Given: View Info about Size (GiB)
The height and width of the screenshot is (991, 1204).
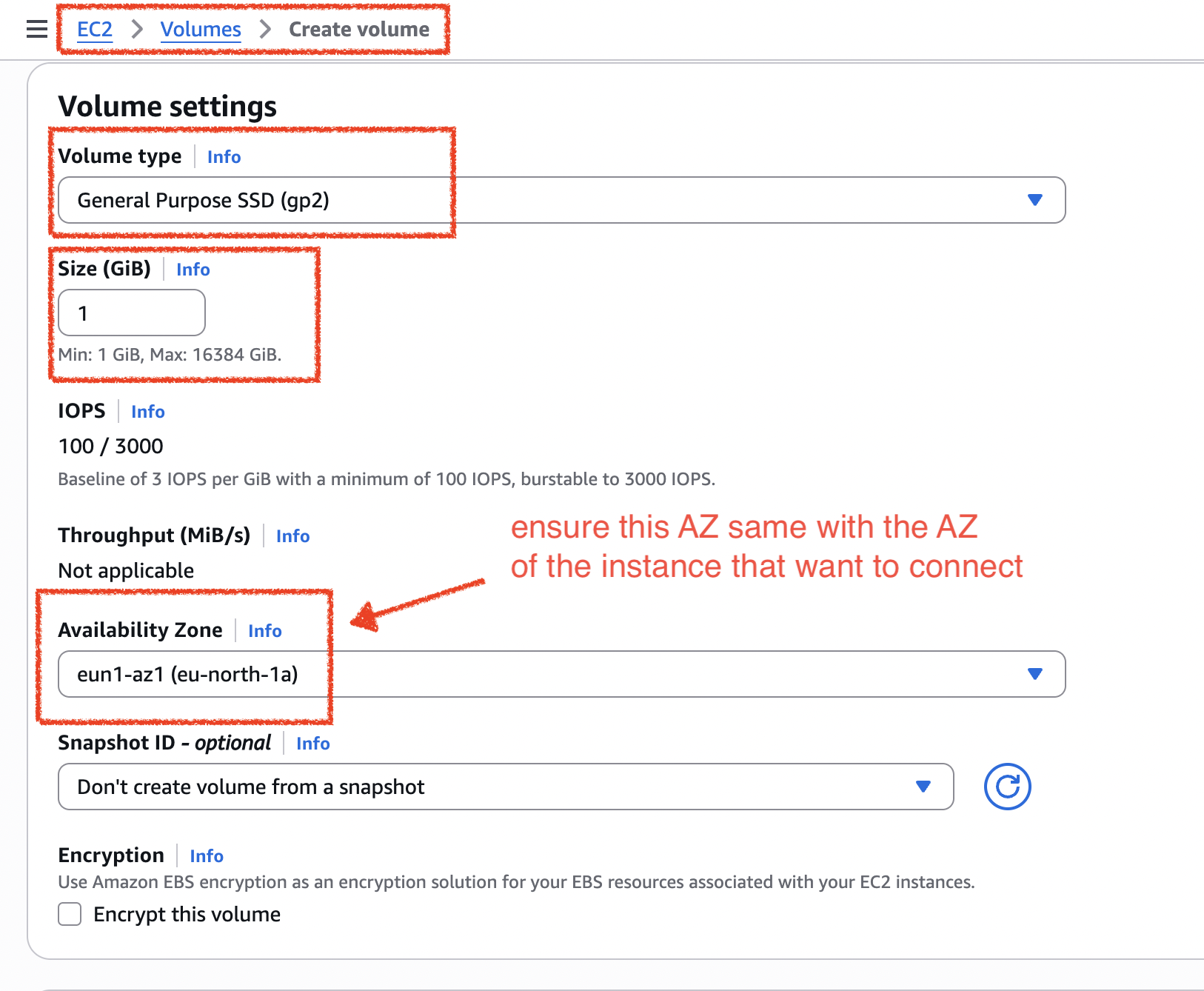Looking at the screenshot, I should [192, 270].
